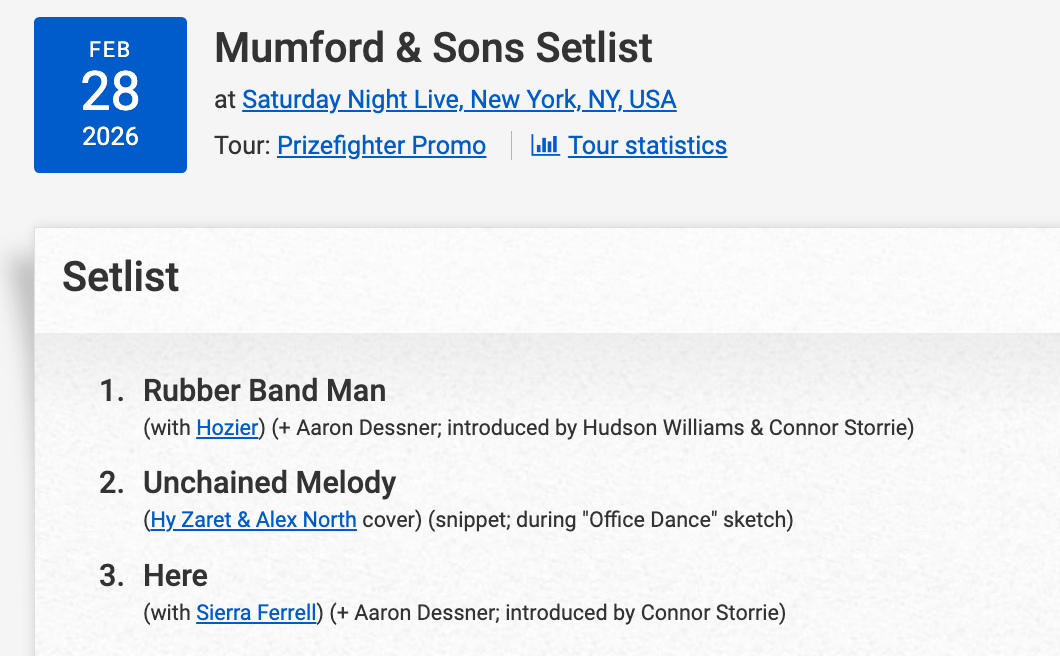The image size is (1060, 656).
Task: Open the Hozier artist link
Action: [227, 428]
